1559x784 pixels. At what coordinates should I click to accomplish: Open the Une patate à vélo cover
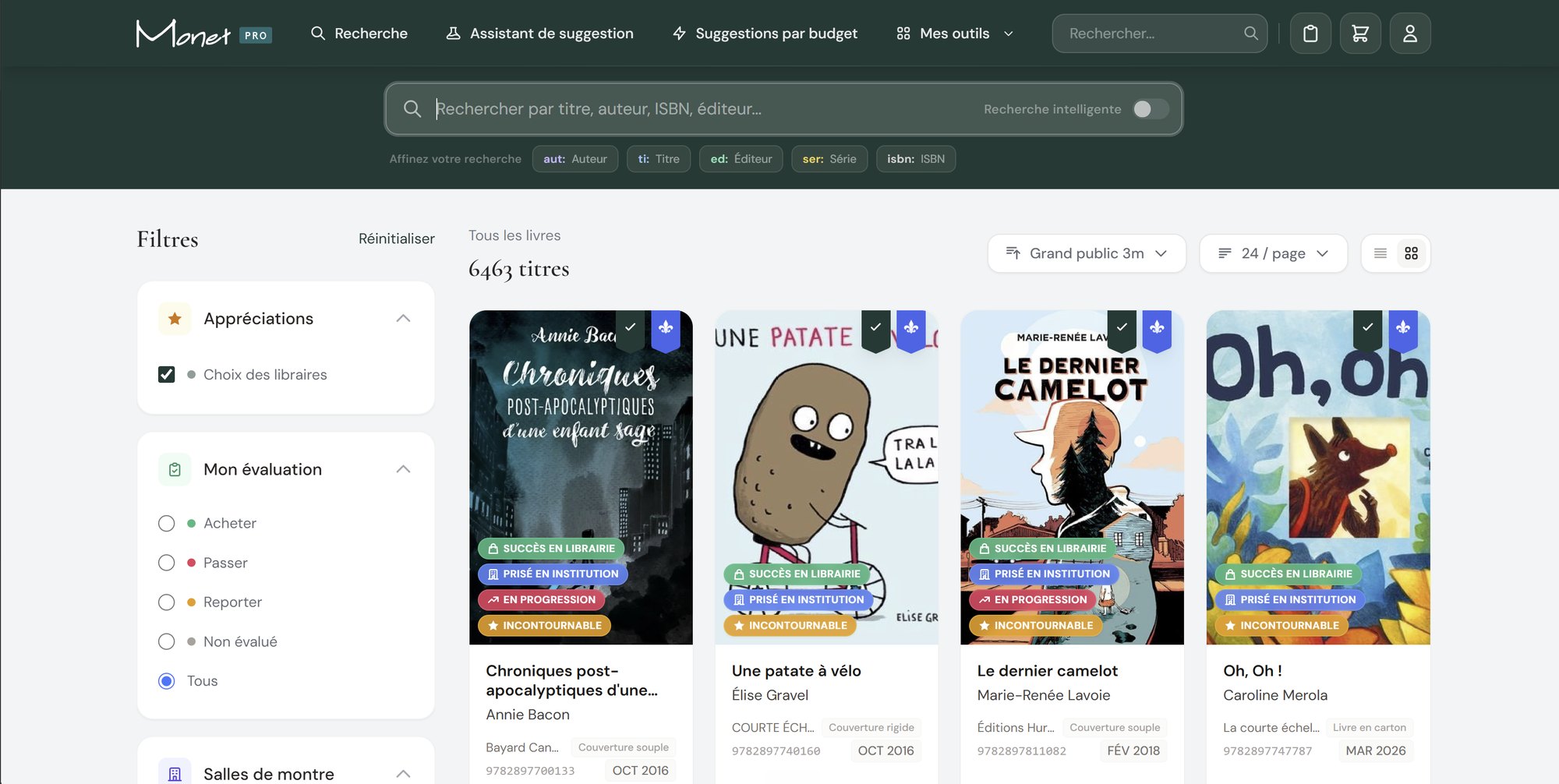826,478
